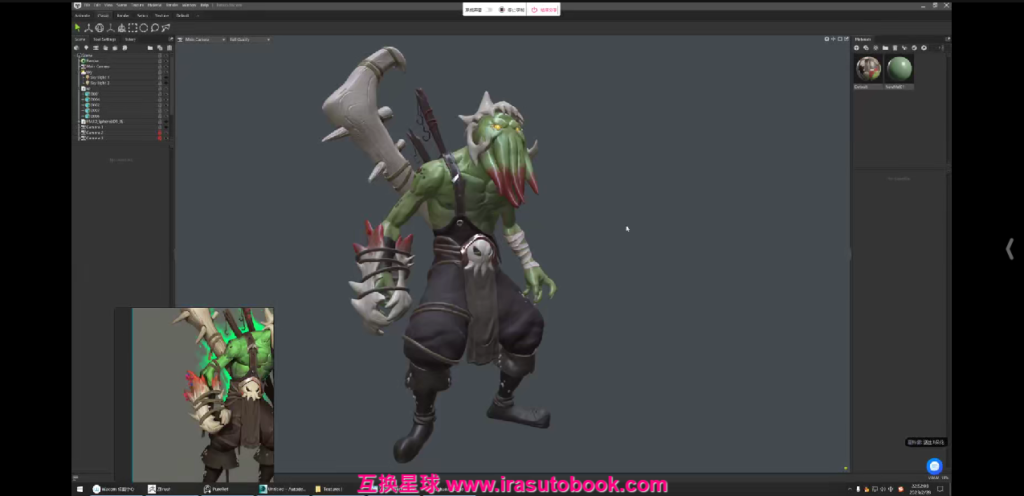Undock the Materials panel
The image size is (1024, 496).
(948, 39)
